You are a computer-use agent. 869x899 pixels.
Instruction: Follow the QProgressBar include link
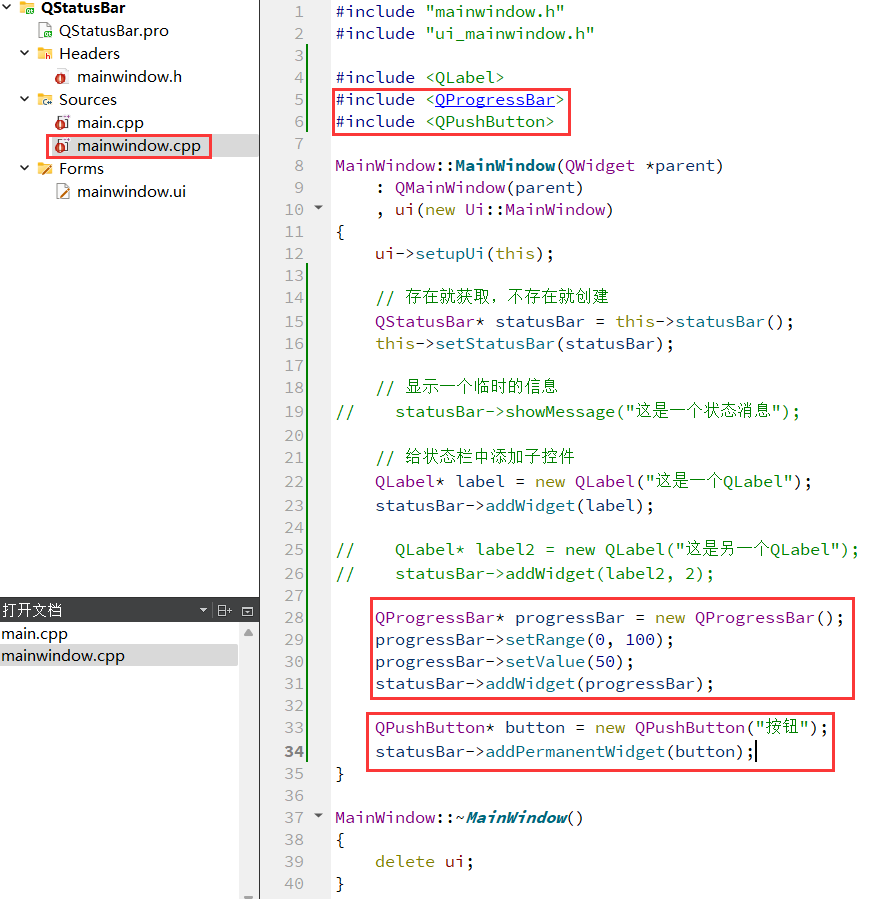pos(495,100)
